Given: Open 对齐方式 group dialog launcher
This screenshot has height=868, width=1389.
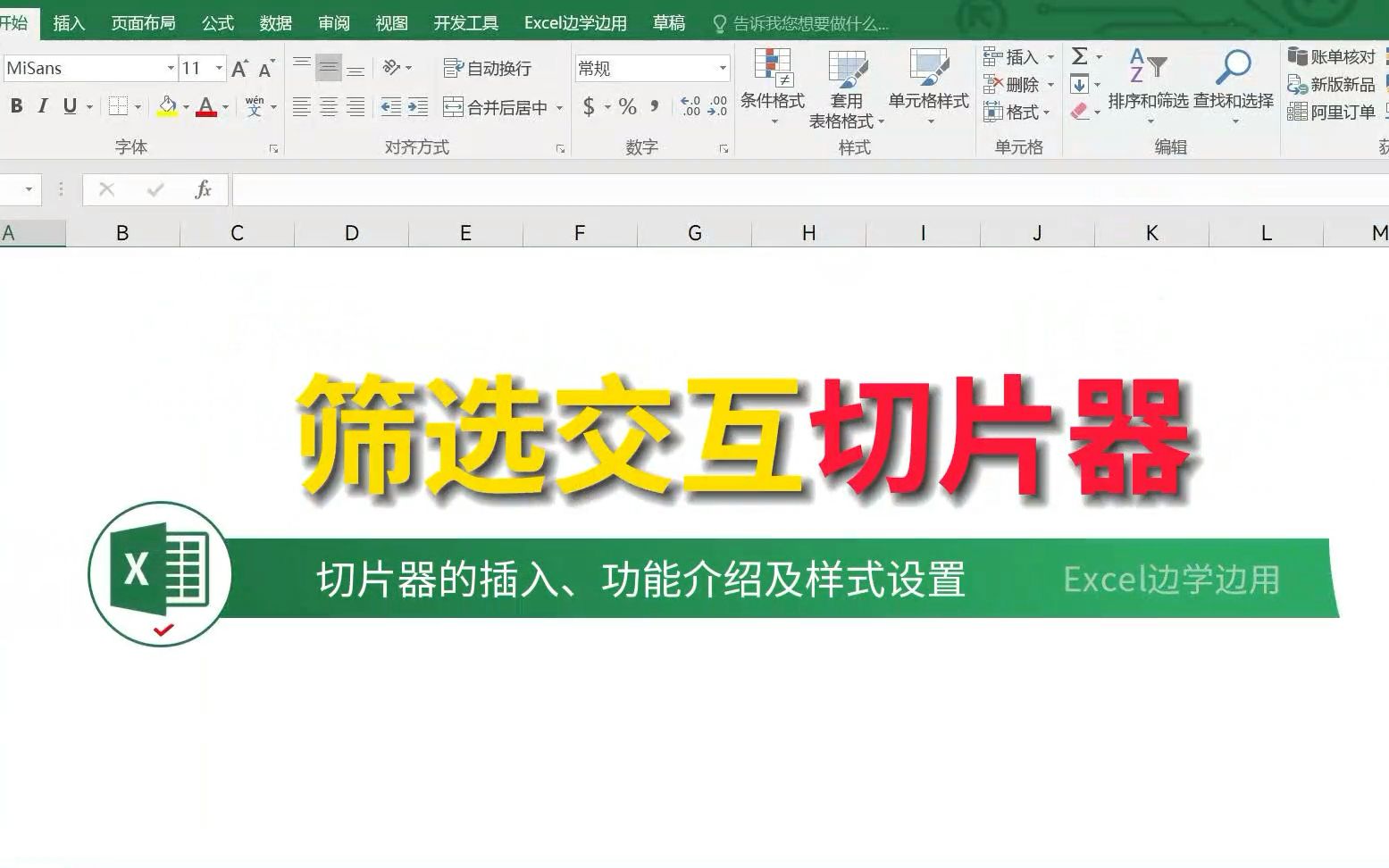Looking at the screenshot, I should click(x=560, y=148).
